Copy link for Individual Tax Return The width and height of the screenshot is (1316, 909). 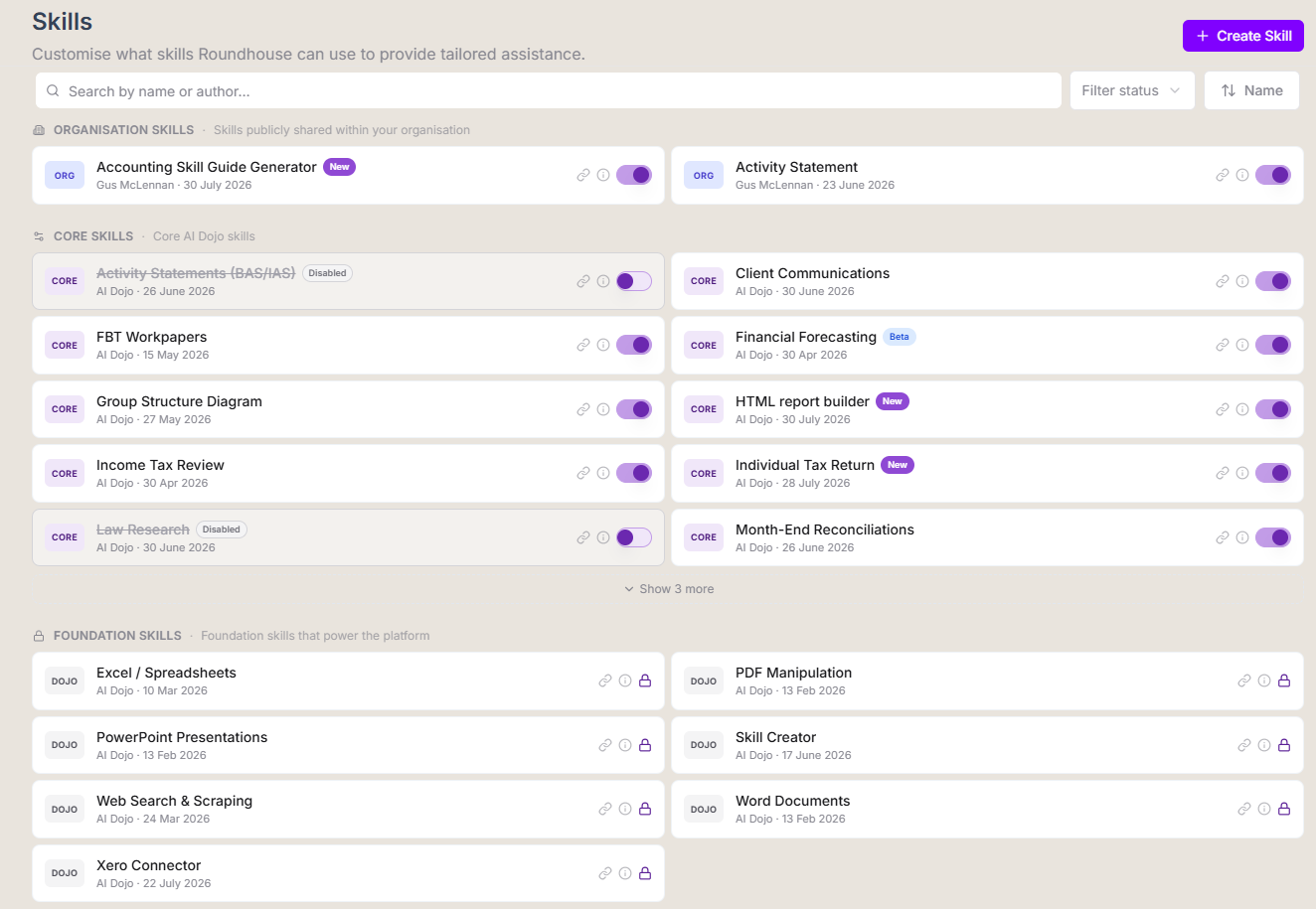click(1223, 473)
